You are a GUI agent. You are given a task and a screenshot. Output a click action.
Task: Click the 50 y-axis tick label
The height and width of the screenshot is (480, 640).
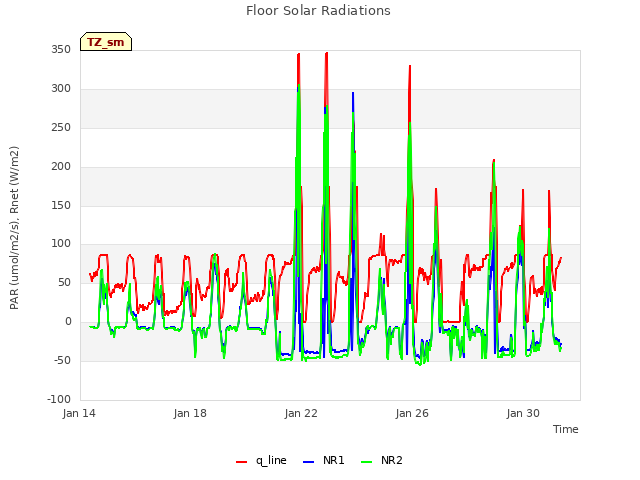point(64,282)
